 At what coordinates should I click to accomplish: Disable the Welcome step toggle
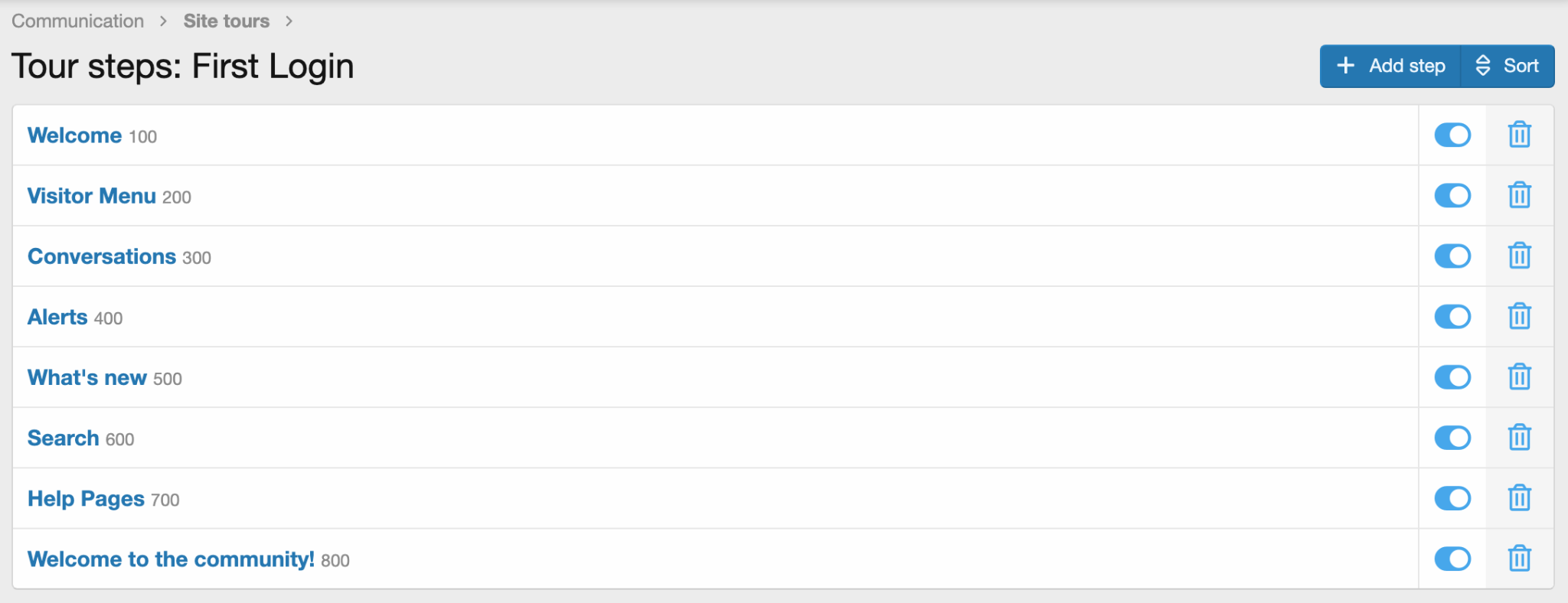1452,135
